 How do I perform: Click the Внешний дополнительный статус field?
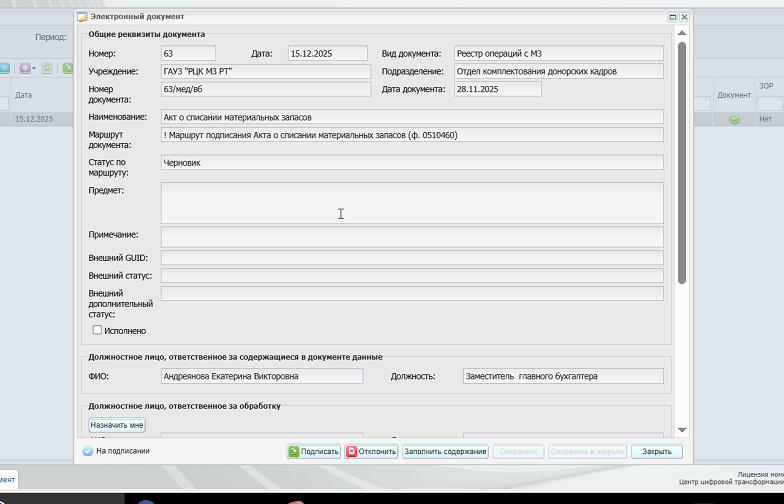coord(412,294)
